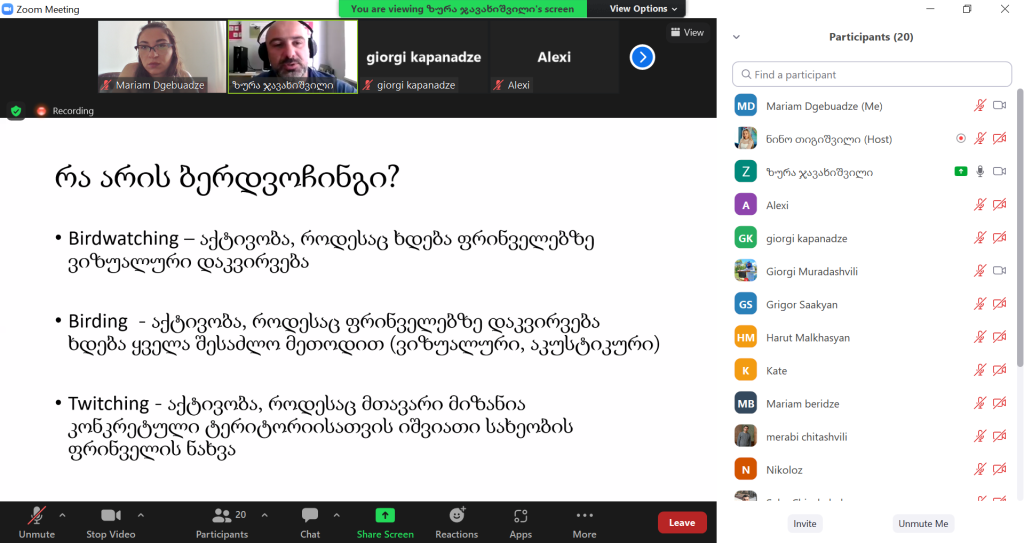This screenshot has width=1024, height=543.
Task: Open the View layout menu
Action: 687,32
